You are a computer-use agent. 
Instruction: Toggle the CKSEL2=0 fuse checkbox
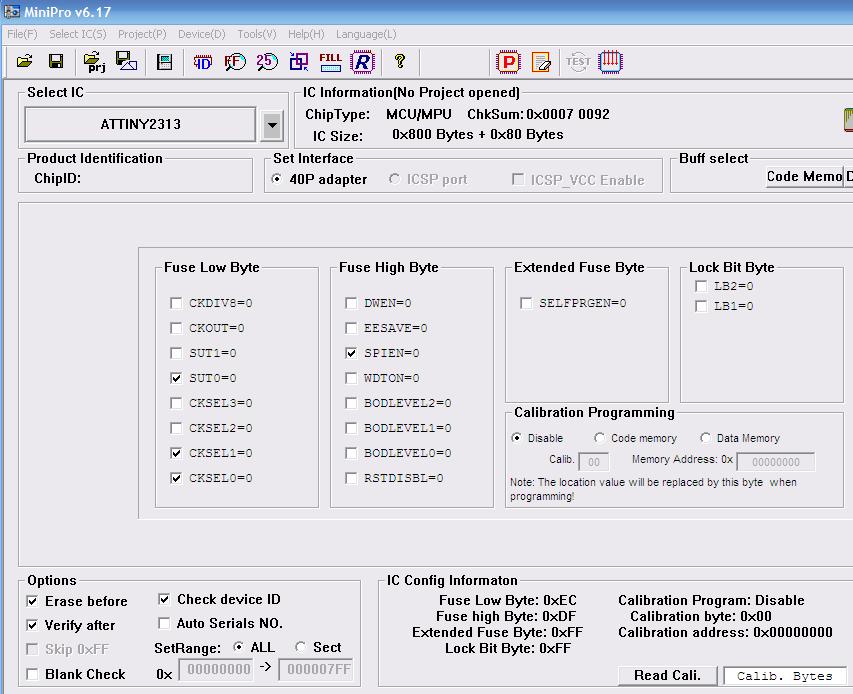click(x=176, y=428)
